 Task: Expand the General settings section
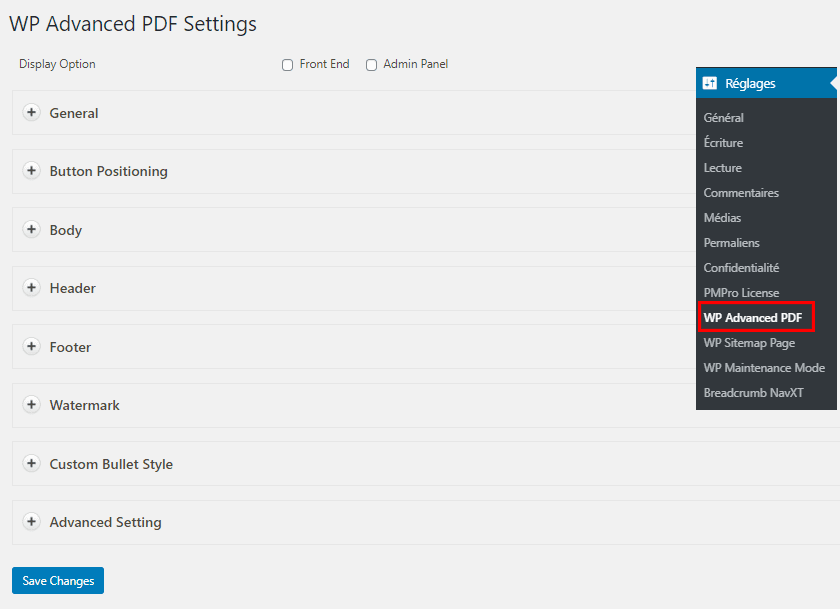(x=31, y=113)
